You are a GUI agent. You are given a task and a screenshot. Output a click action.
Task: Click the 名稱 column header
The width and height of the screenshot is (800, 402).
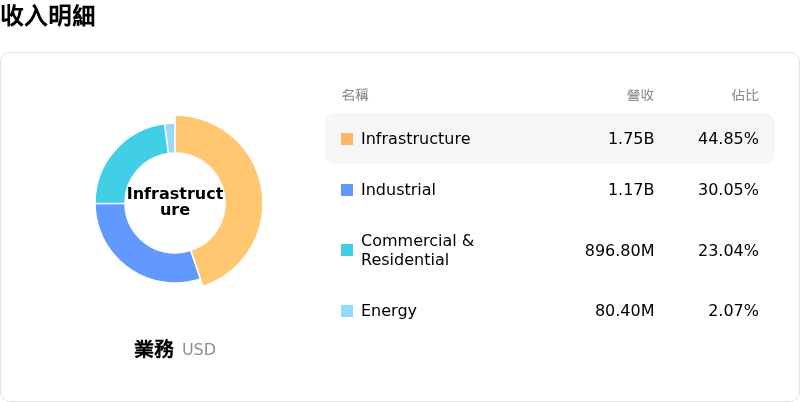[x=355, y=95]
